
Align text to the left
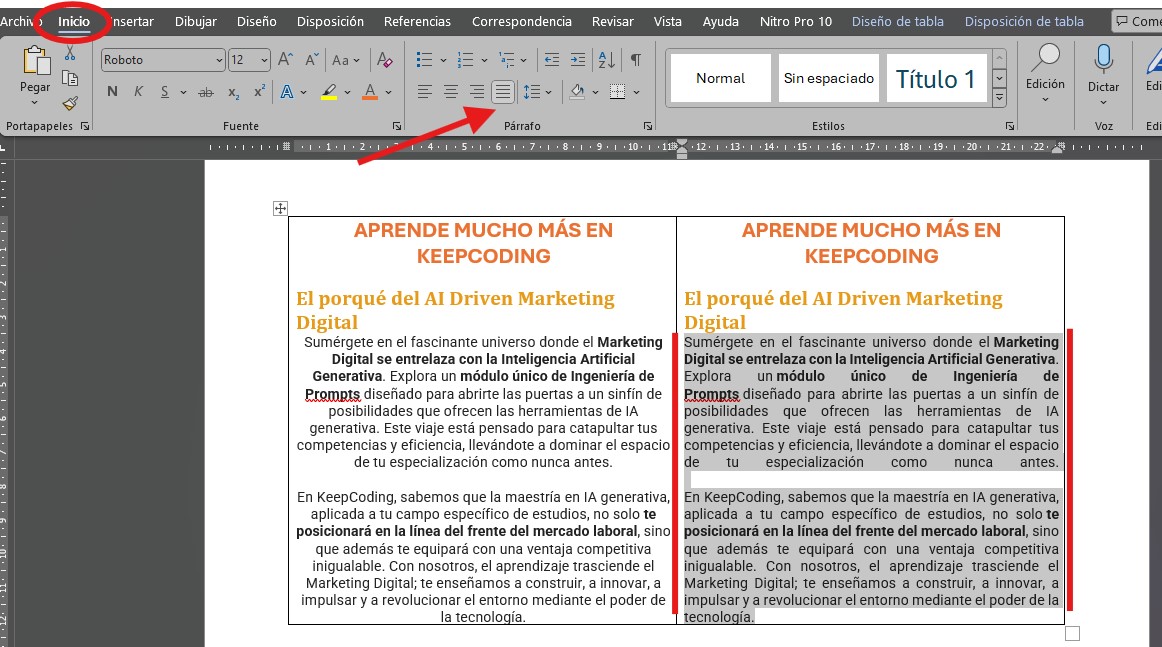[x=424, y=92]
